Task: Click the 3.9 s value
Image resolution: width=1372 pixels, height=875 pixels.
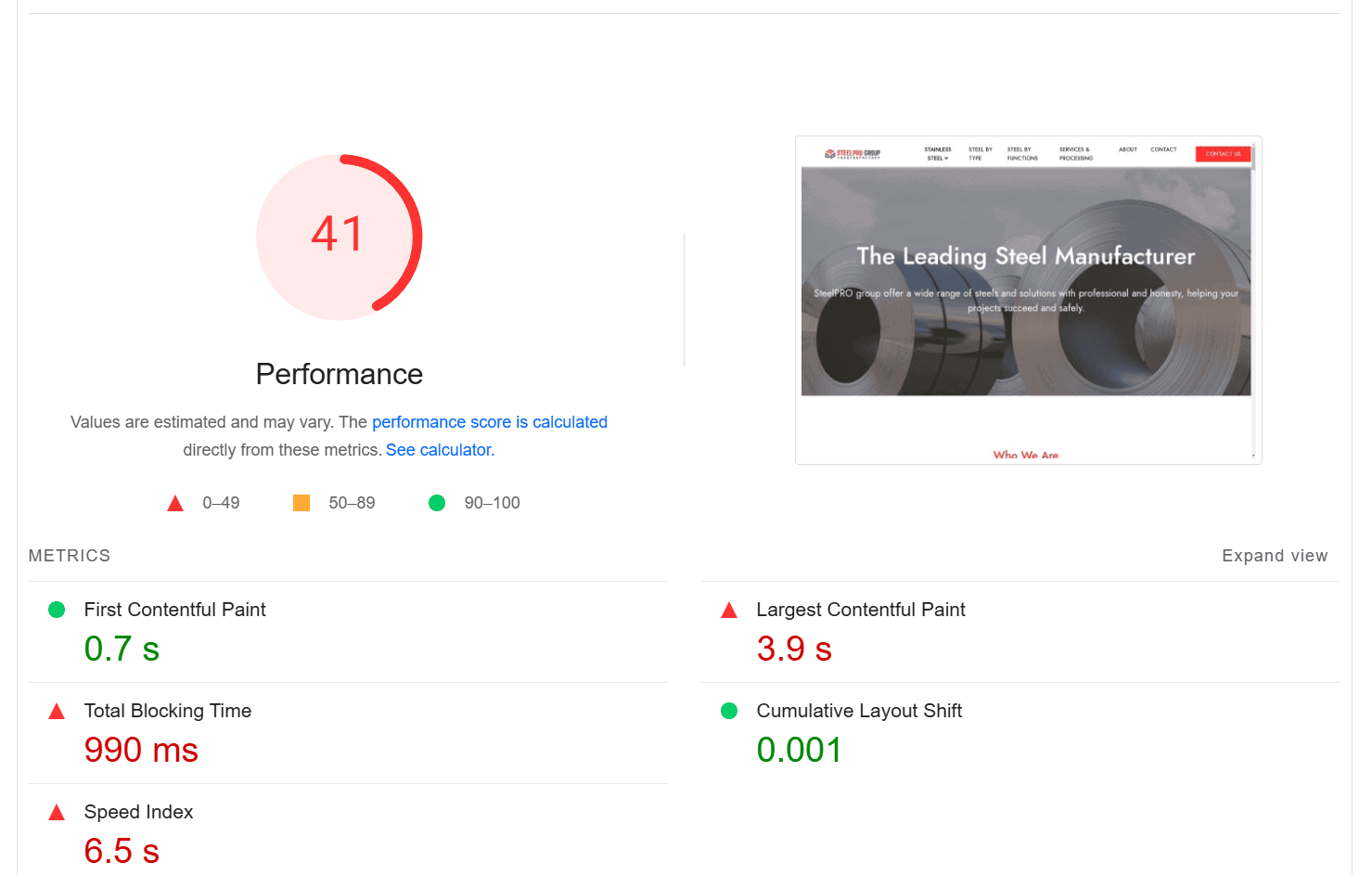Action: [794, 649]
